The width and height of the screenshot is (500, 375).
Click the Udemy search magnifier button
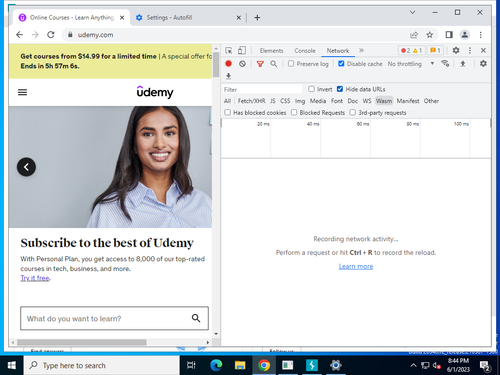[x=196, y=318]
